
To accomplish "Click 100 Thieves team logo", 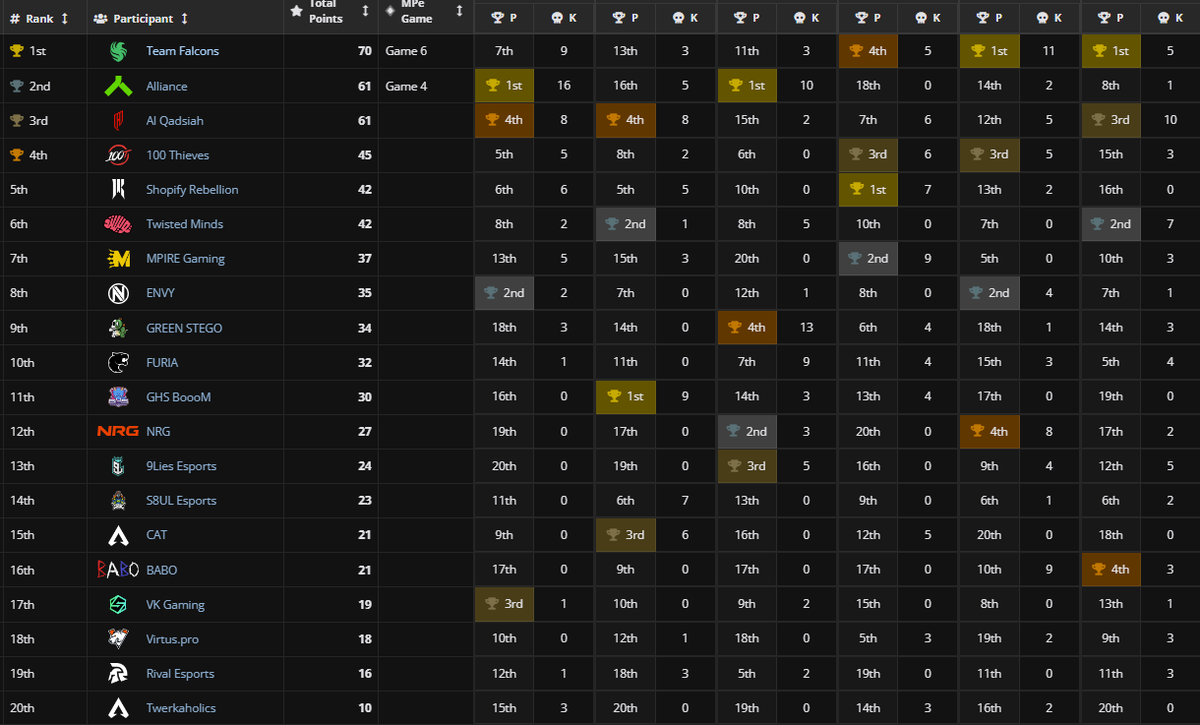I will tap(118, 155).
